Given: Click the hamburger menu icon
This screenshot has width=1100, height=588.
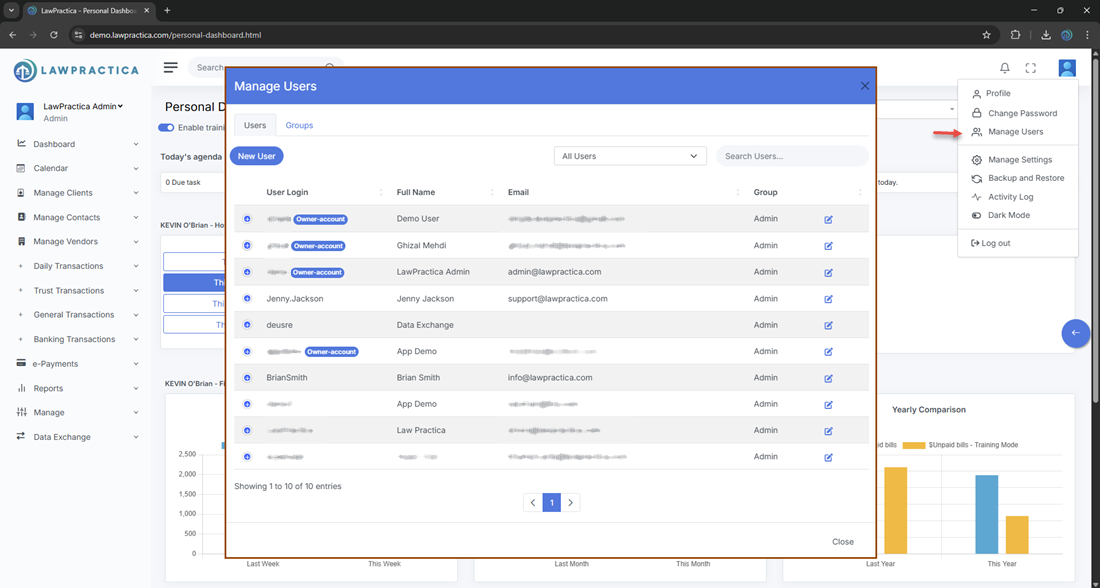Looking at the screenshot, I should 171,67.
